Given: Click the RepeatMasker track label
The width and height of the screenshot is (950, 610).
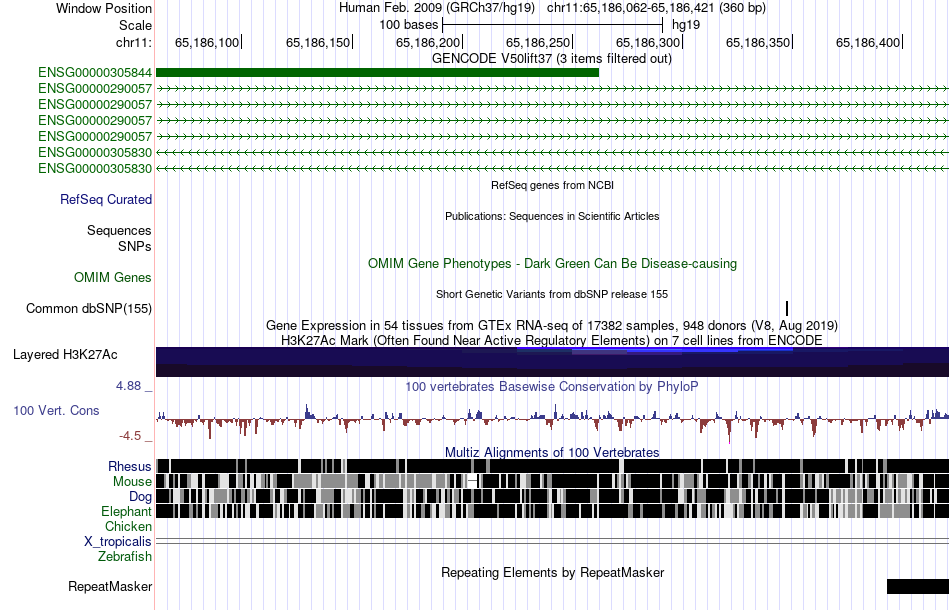Looking at the screenshot, I should click(x=110, y=586).
